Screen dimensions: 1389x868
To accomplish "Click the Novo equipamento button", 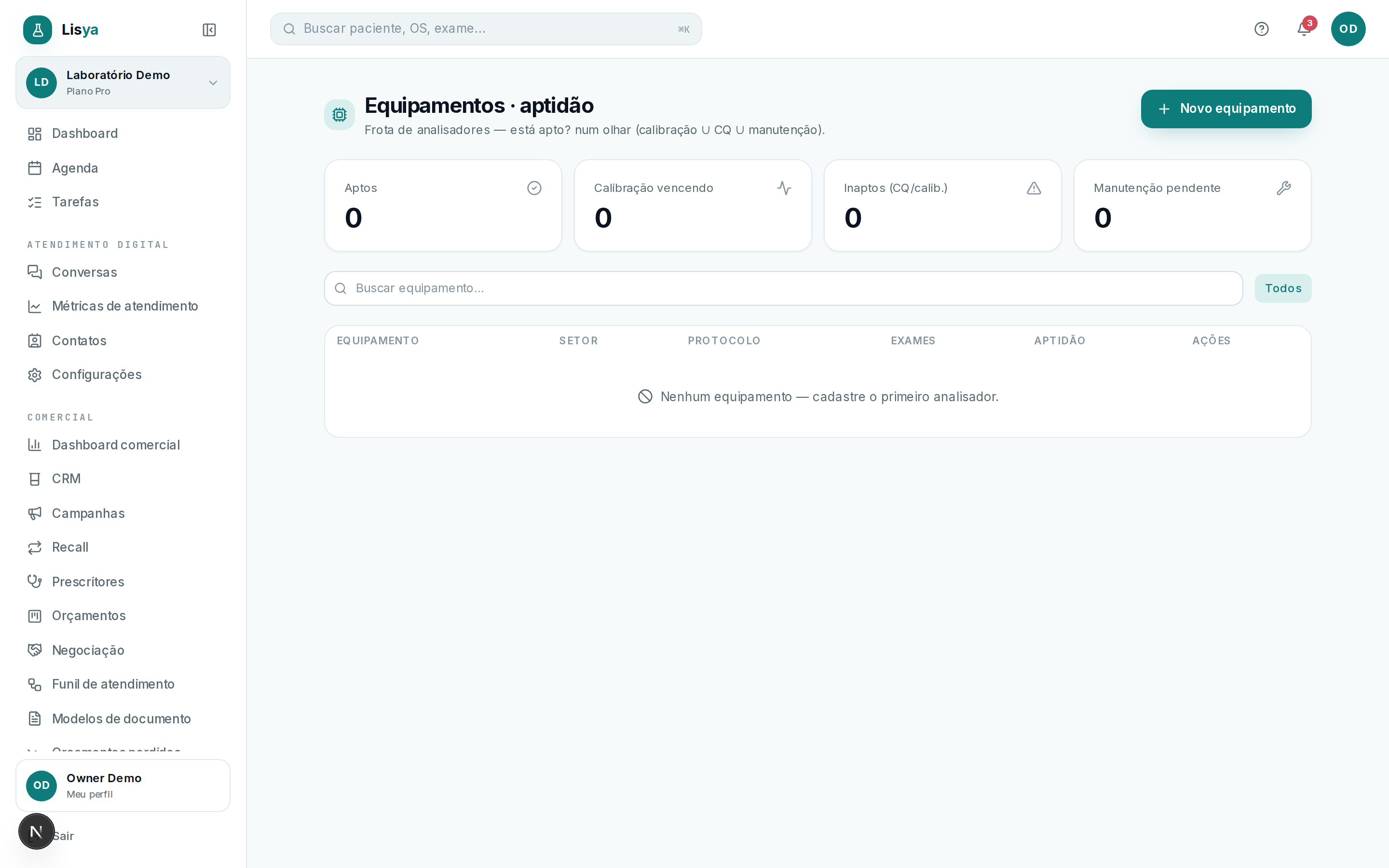I will (1226, 108).
